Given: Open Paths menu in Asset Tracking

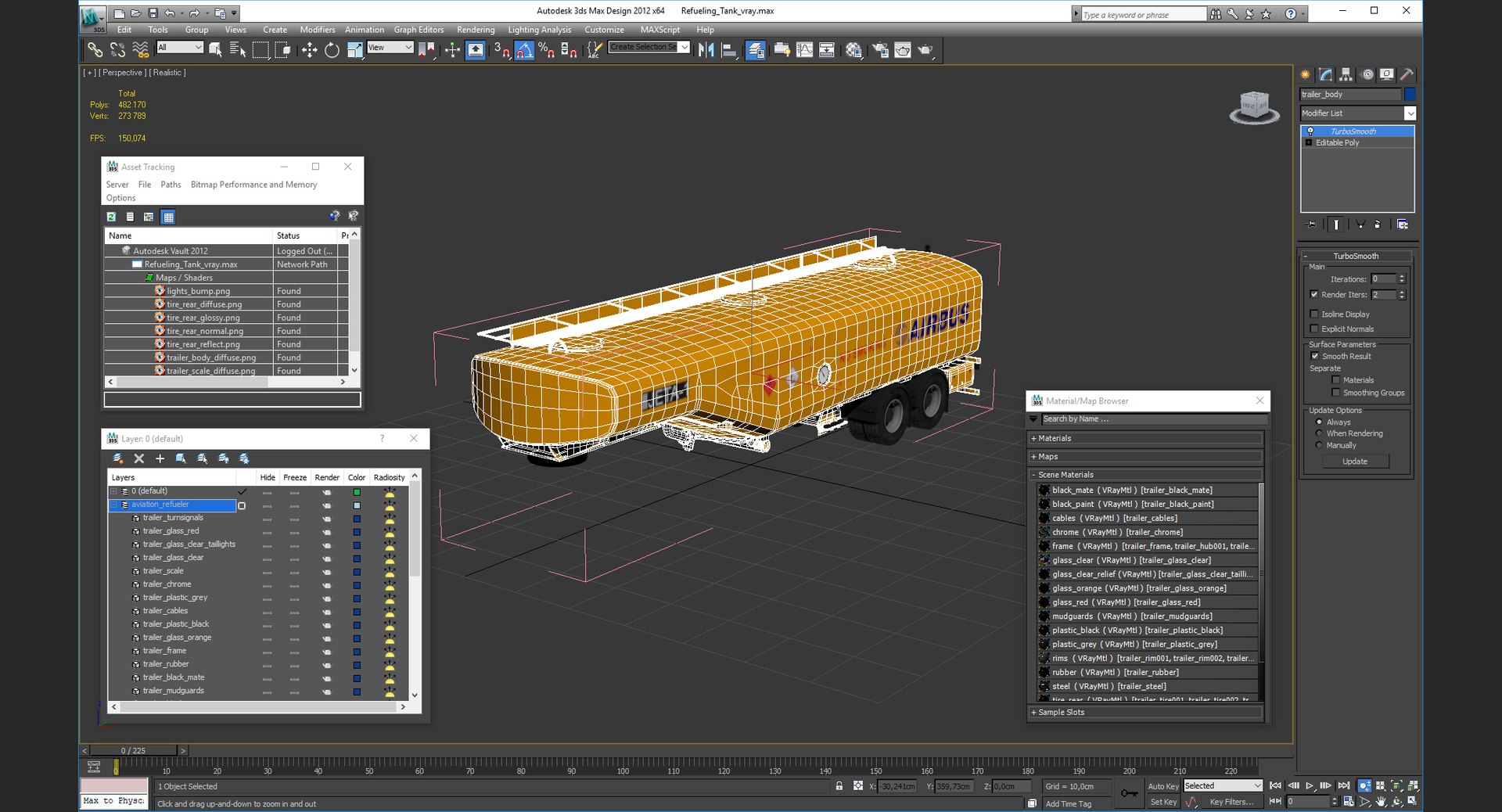Looking at the screenshot, I should 171,185.
